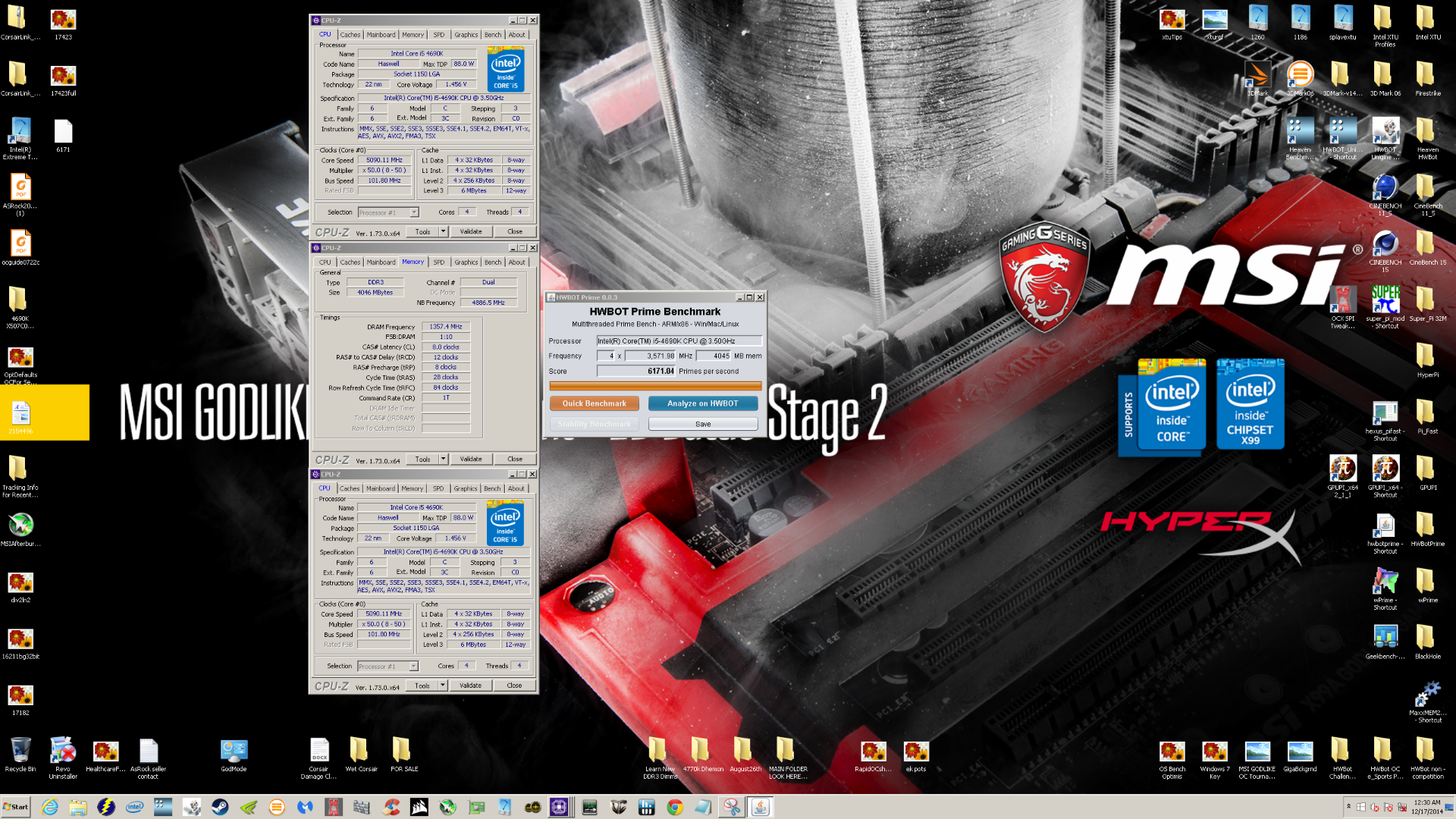Click the Processor field in HWBOT Prime

point(679,341)
